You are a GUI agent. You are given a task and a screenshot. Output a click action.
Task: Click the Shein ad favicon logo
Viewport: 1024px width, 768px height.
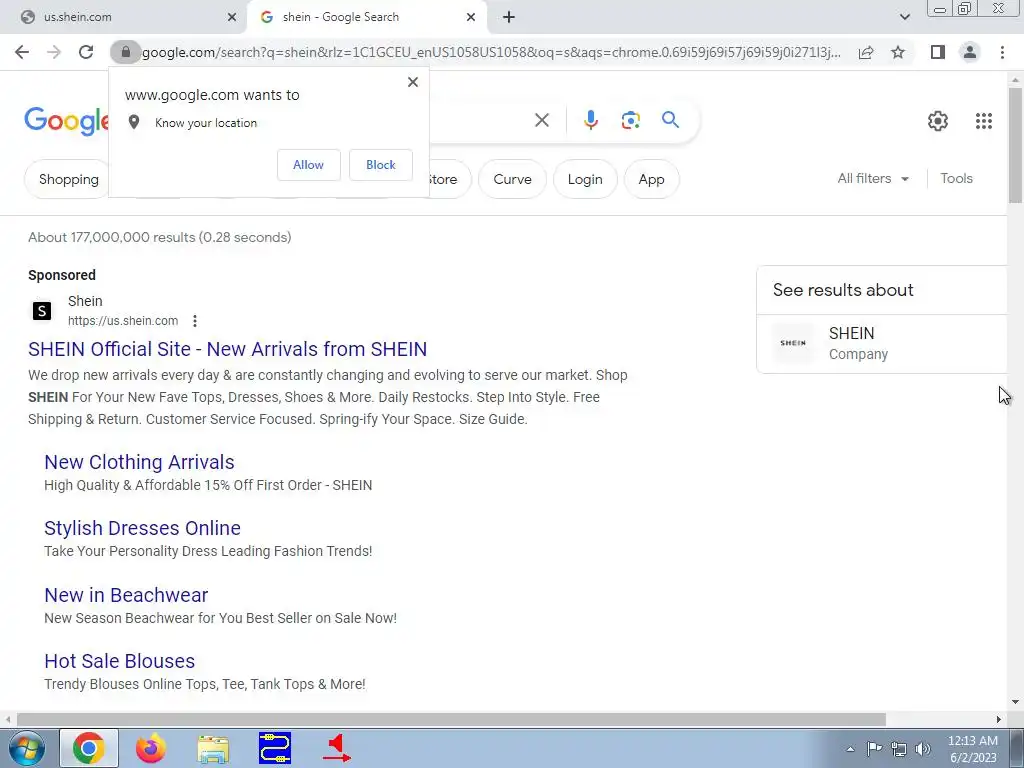tap(42, 311)
